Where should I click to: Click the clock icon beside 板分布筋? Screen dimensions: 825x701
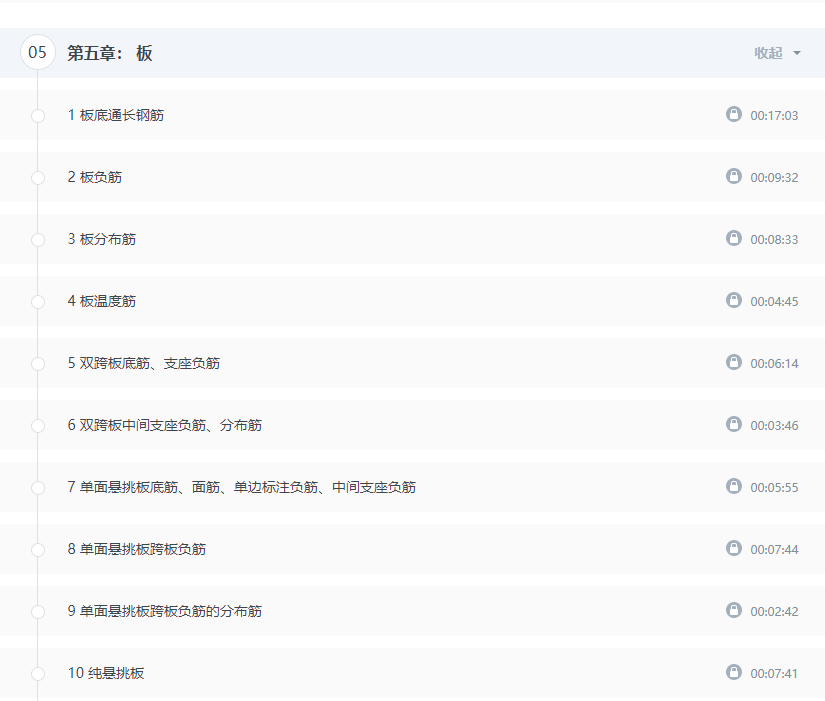(733, 238)
